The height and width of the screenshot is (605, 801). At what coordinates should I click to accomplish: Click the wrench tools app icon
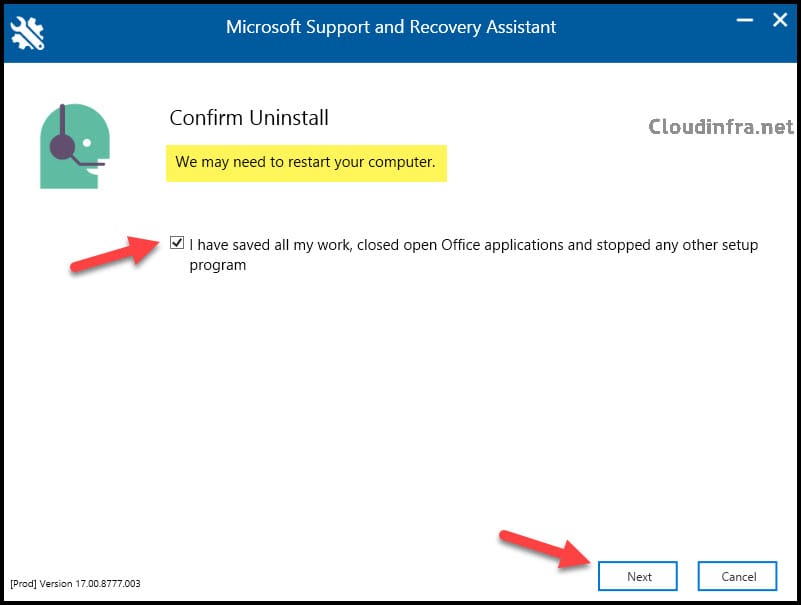click(x=28, y=33)
